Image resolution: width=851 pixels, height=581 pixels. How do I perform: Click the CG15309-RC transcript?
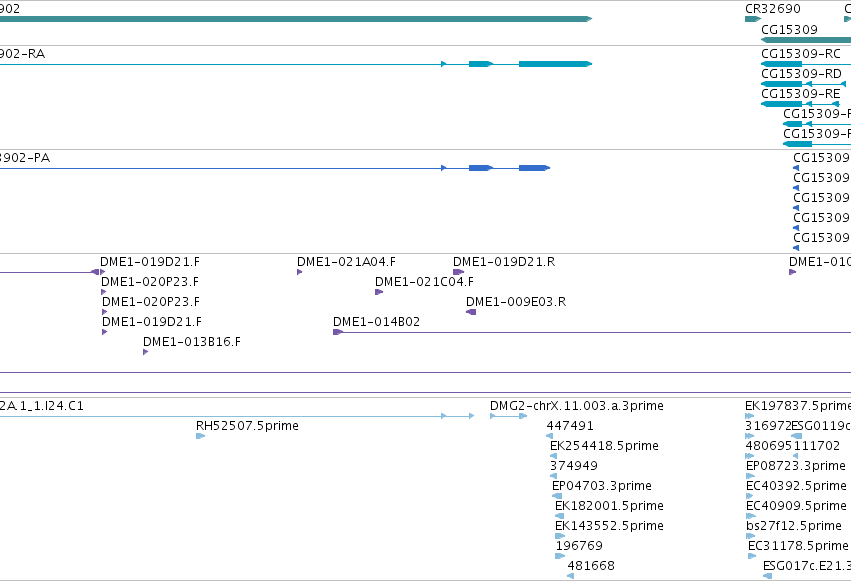click(801, 54)
